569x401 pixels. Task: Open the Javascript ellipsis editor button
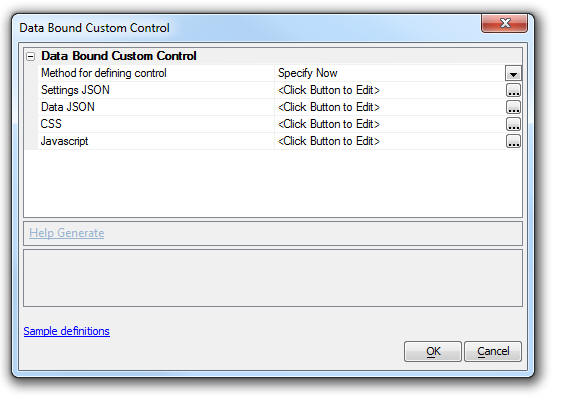513,141
